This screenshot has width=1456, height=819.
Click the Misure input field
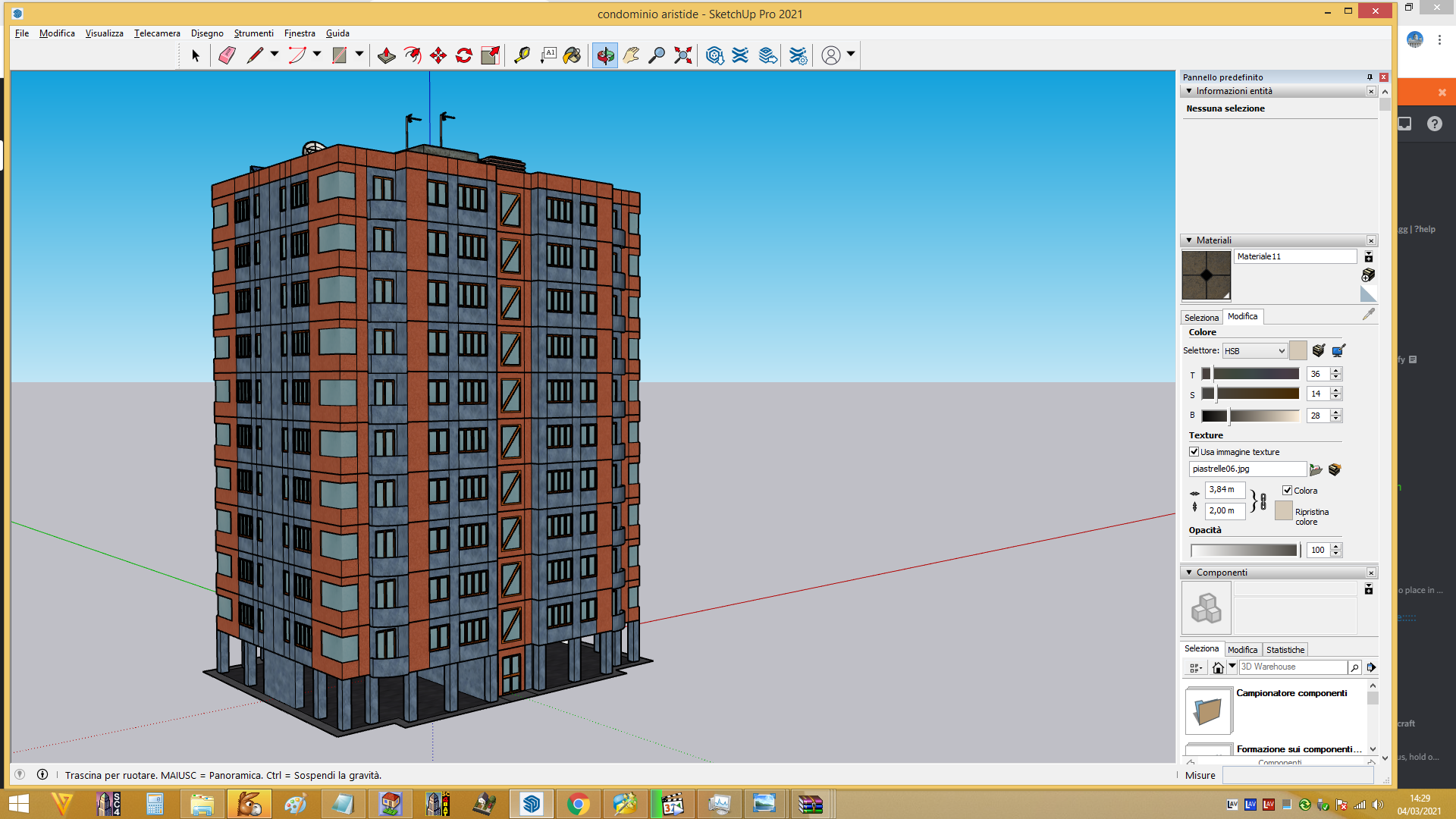(1298, 775)
